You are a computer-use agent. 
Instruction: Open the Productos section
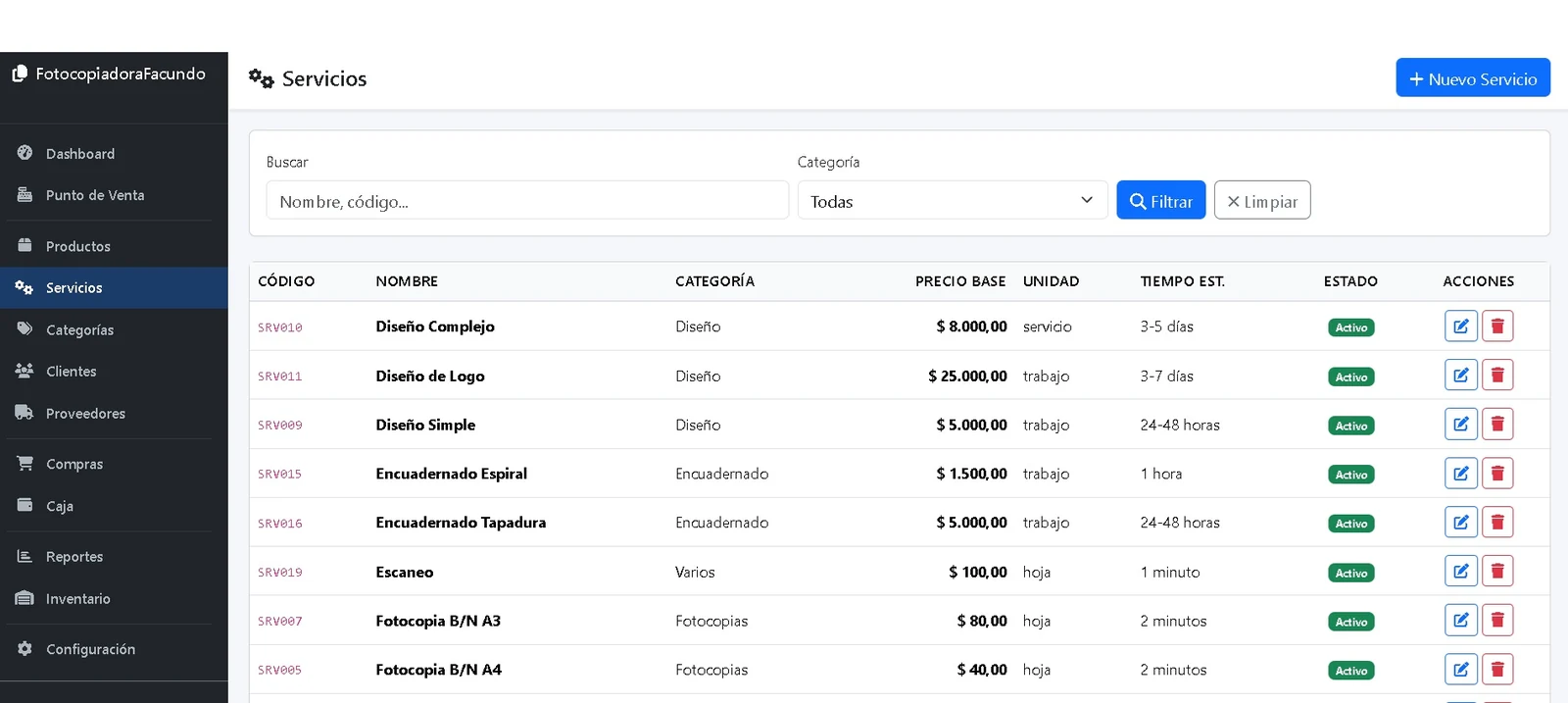tap(114, 245)
